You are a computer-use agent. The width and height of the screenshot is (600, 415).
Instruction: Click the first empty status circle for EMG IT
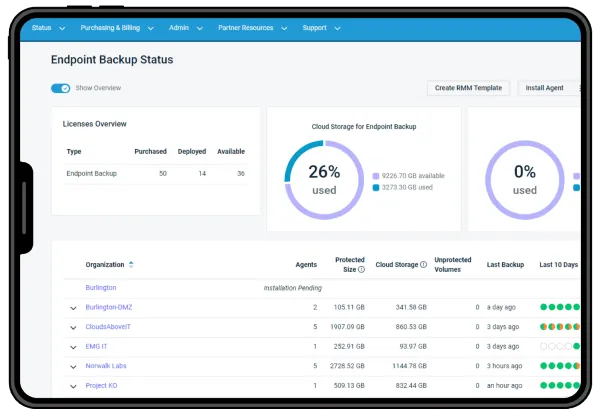(x=543, y=346)
